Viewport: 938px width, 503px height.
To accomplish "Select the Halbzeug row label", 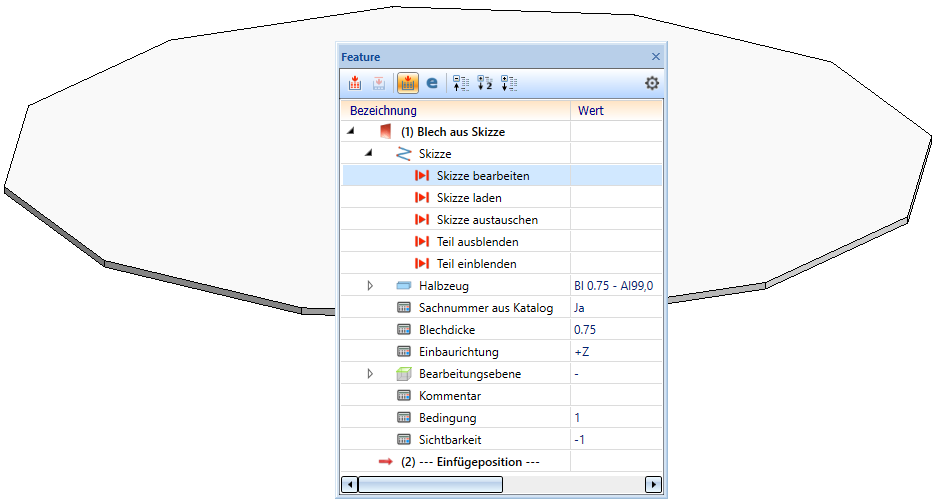I will coord(443,286).
